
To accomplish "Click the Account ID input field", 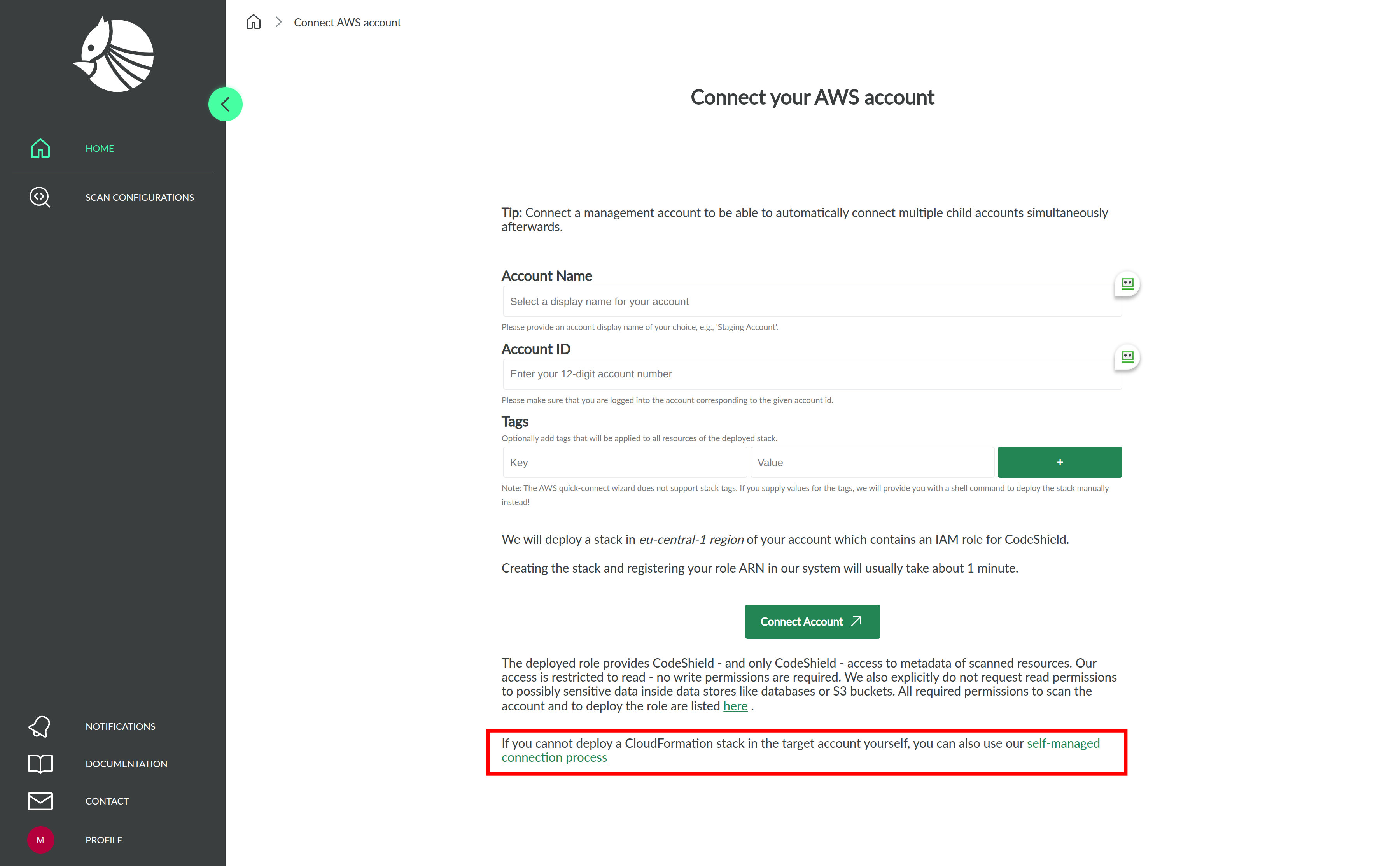I will pyautogui.click(x=807, y=374).
